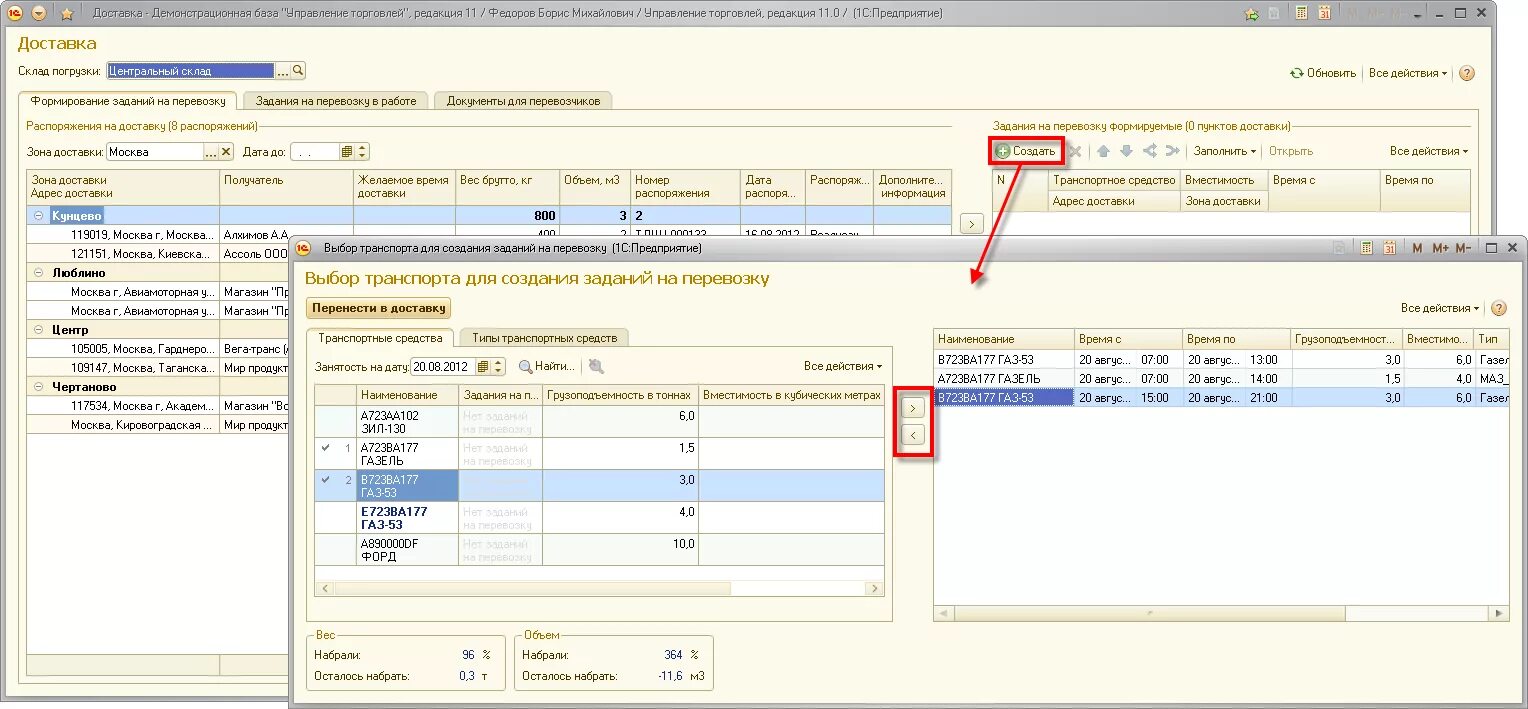Click M memory button in dialog title bar

pyautogui.click(x=1416, y=248)
